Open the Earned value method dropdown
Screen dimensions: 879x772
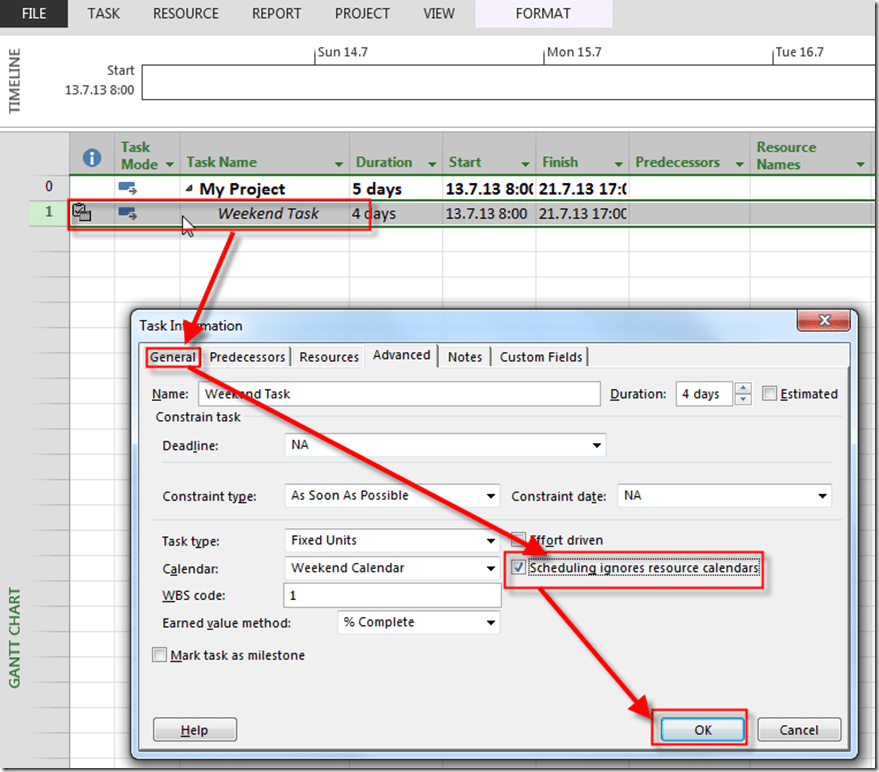coord(490,622)
